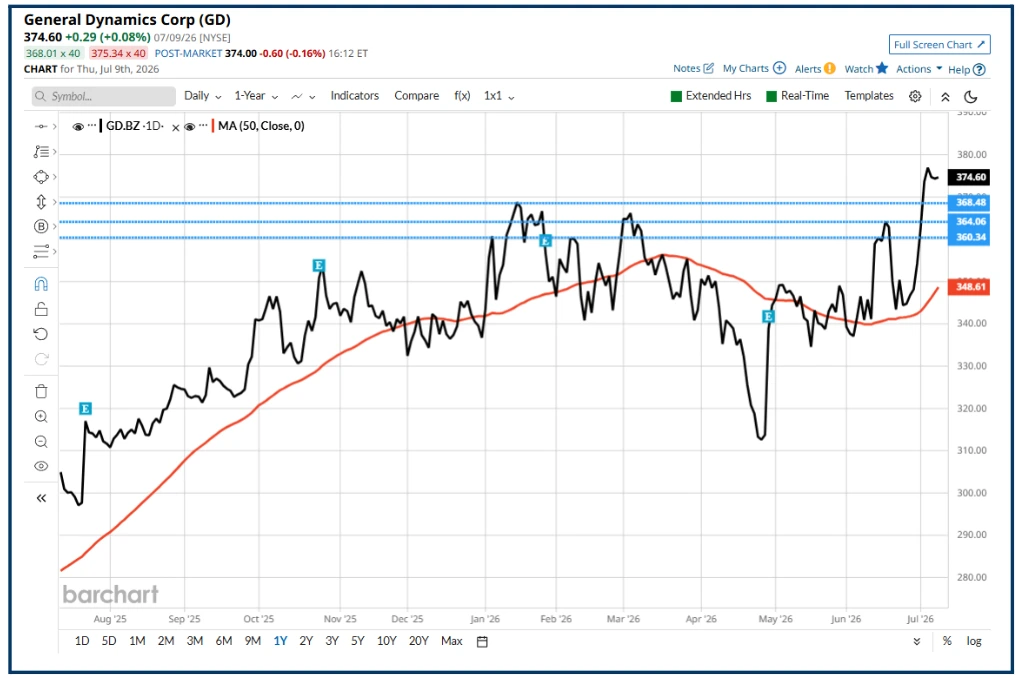Collapse header with double up chevron
1019x678 pixels.
click(945, 97)
